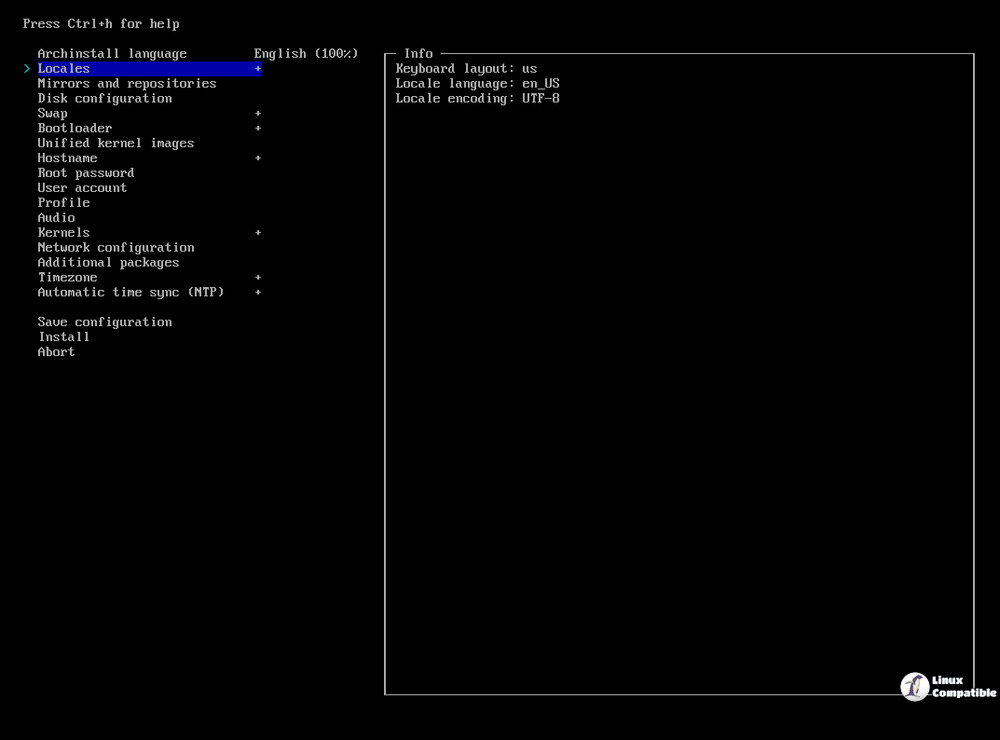This screenshot has height=740, width=1000.
Task: Expand Automatic time sync (NTP)
Action: click(x=130, y=292)
